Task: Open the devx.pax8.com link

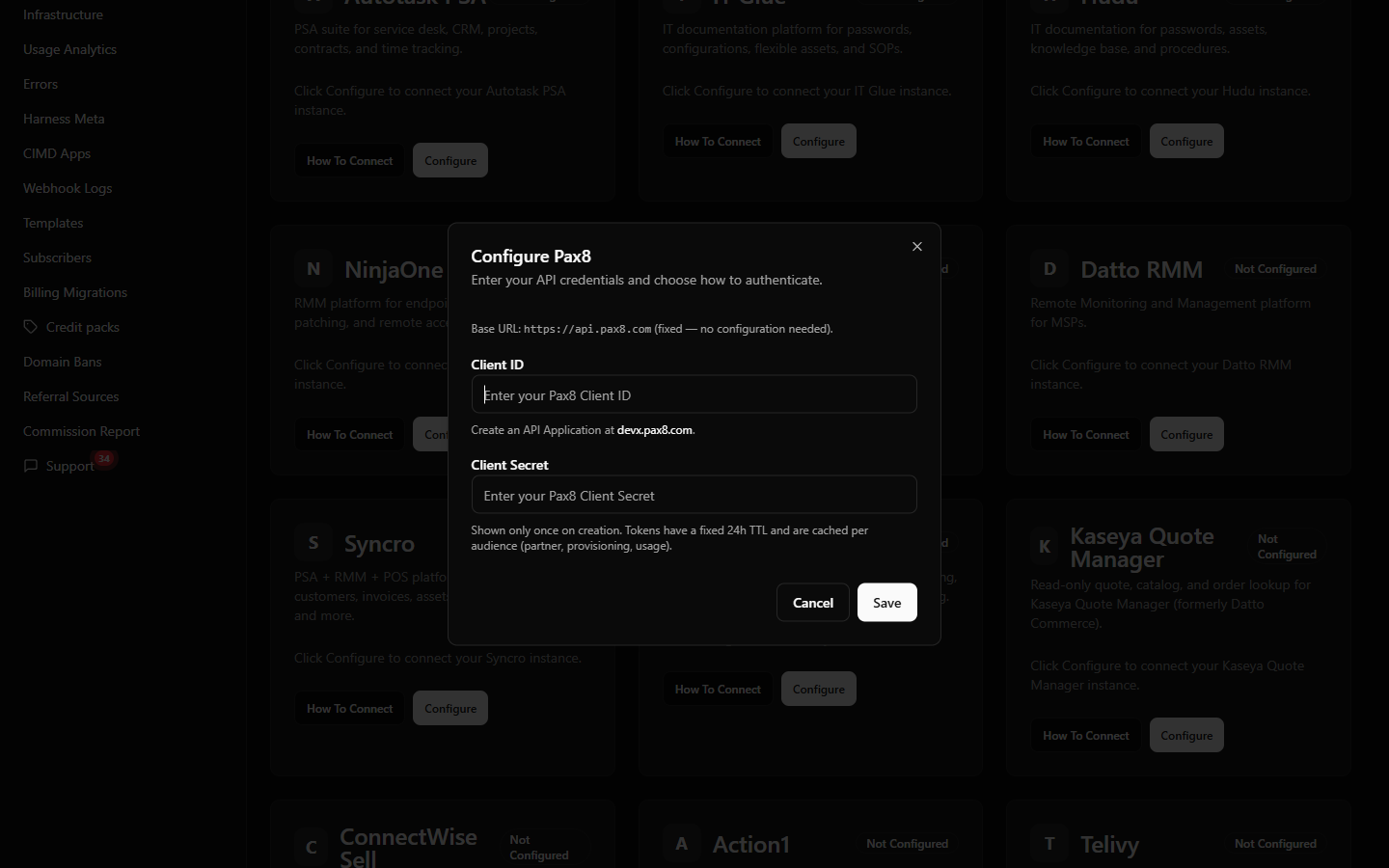Action: [x=654, y=430]
